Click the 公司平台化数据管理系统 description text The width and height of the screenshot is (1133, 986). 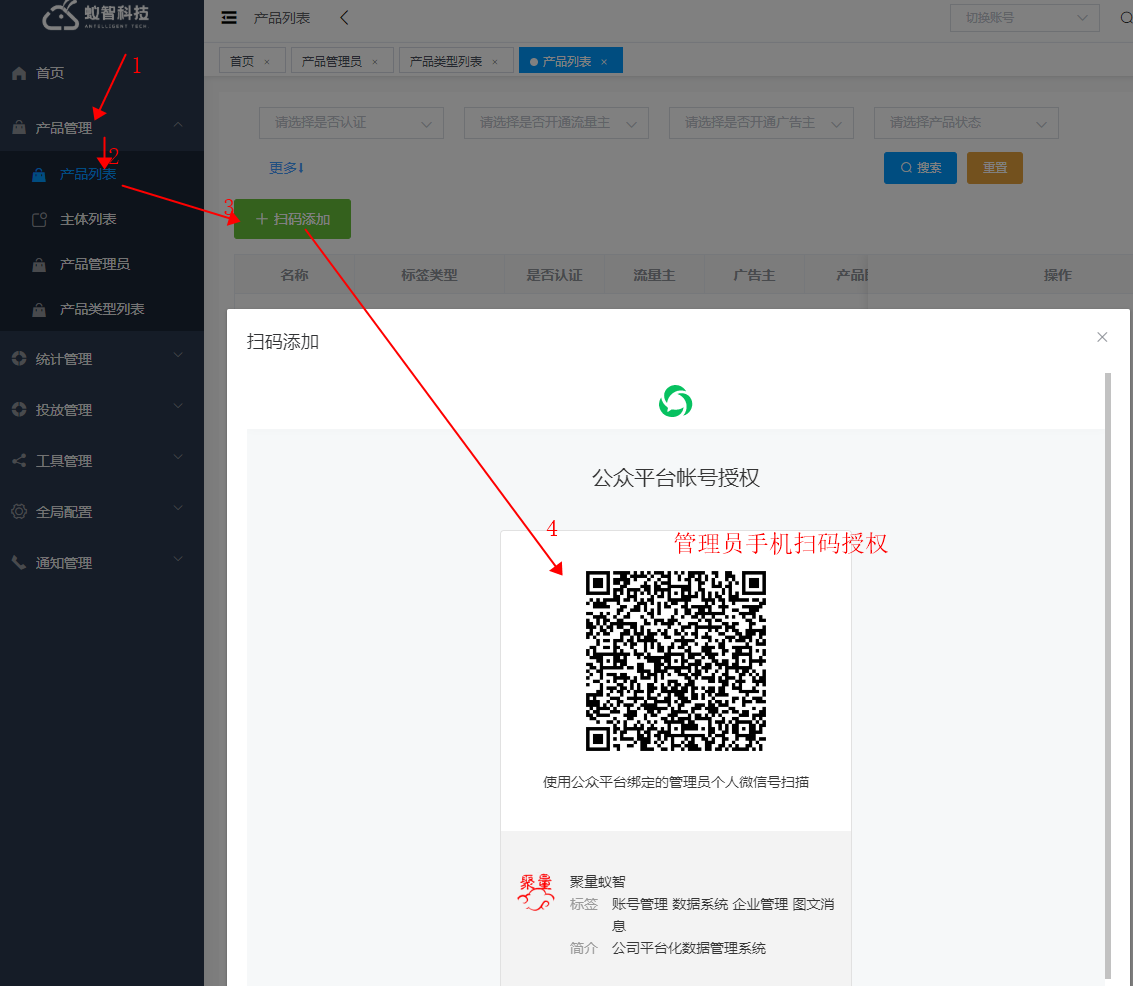[689, 948]
